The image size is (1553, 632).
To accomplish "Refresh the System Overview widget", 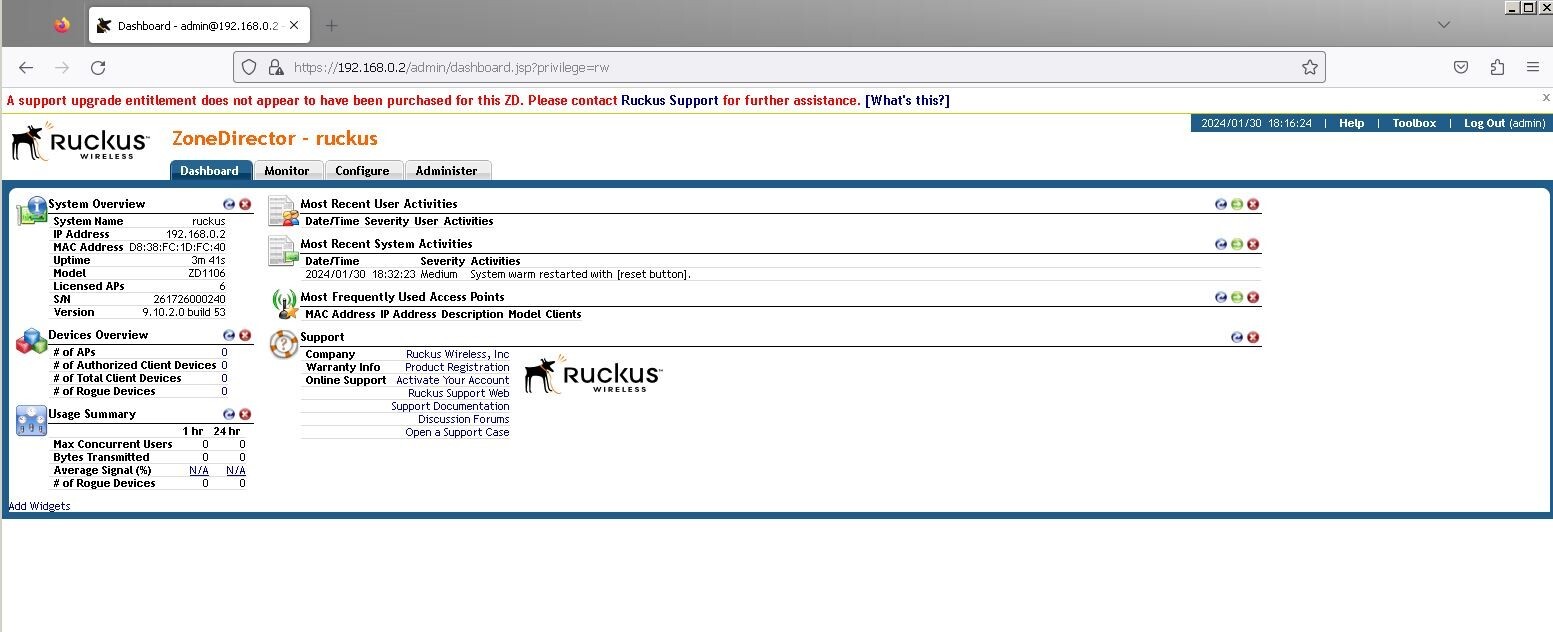I will click(229, 204).
